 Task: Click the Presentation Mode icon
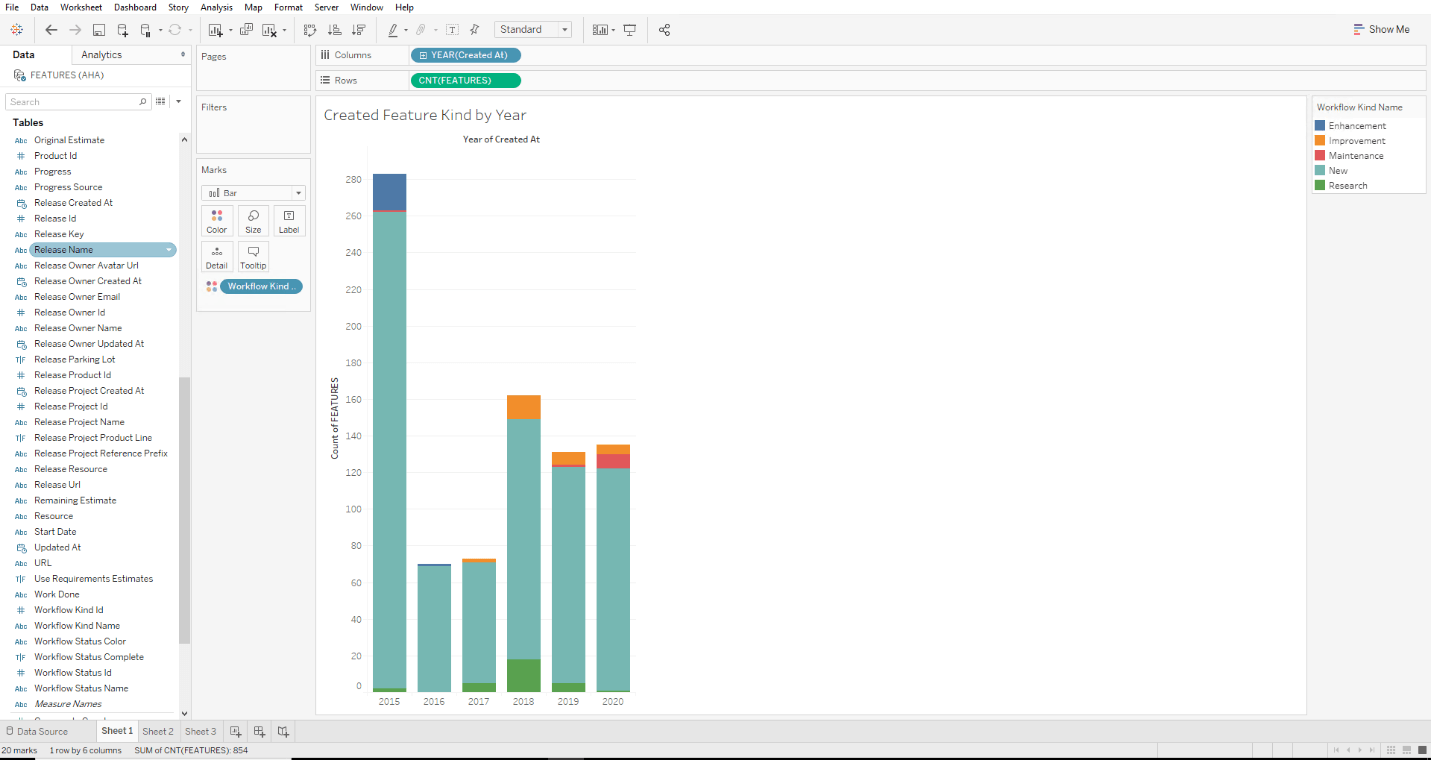(x=630, y=30)
